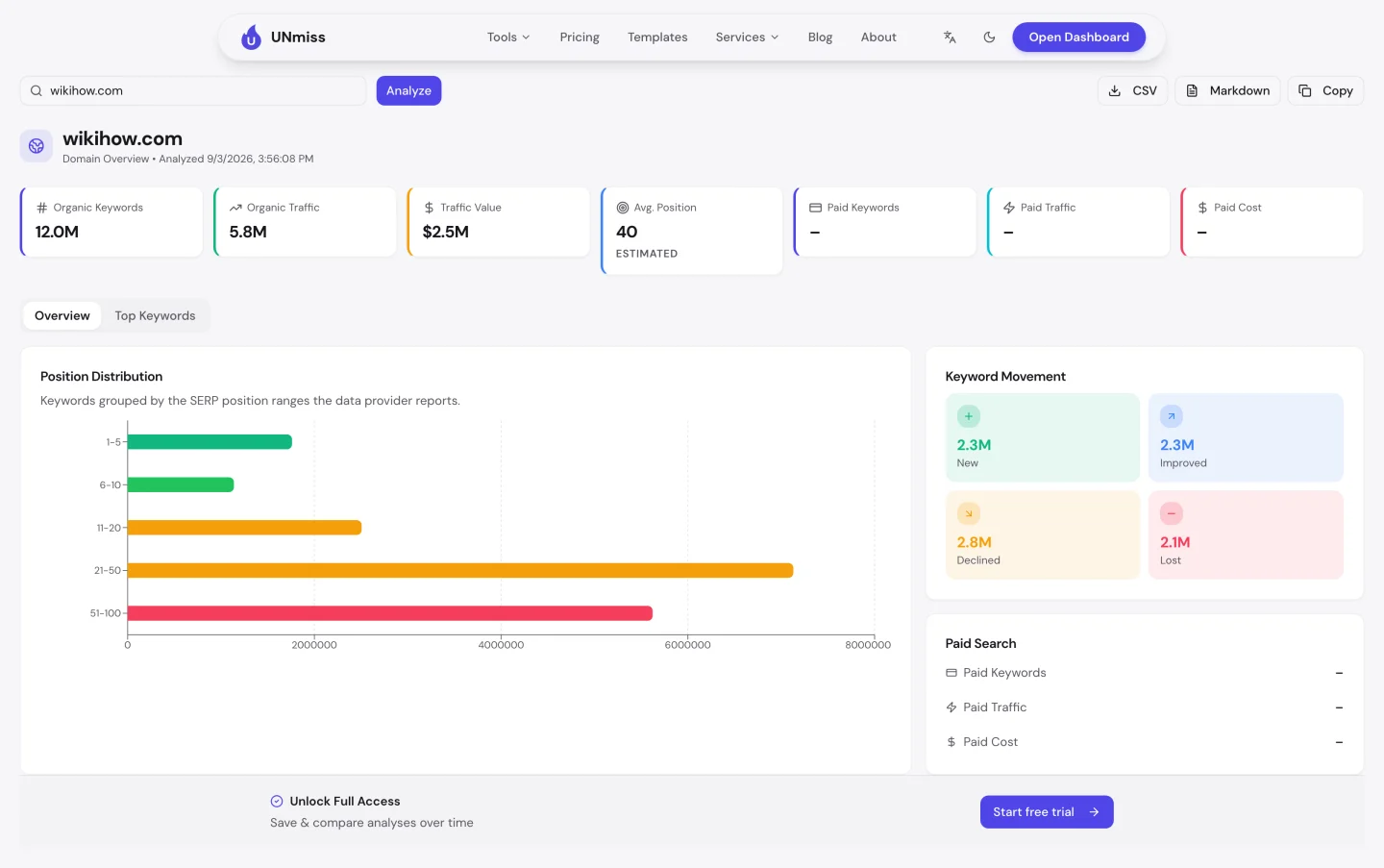Click the Analyze button
Image resolution: width=1384 pixels, height=868 pixels.
(408, 90)
